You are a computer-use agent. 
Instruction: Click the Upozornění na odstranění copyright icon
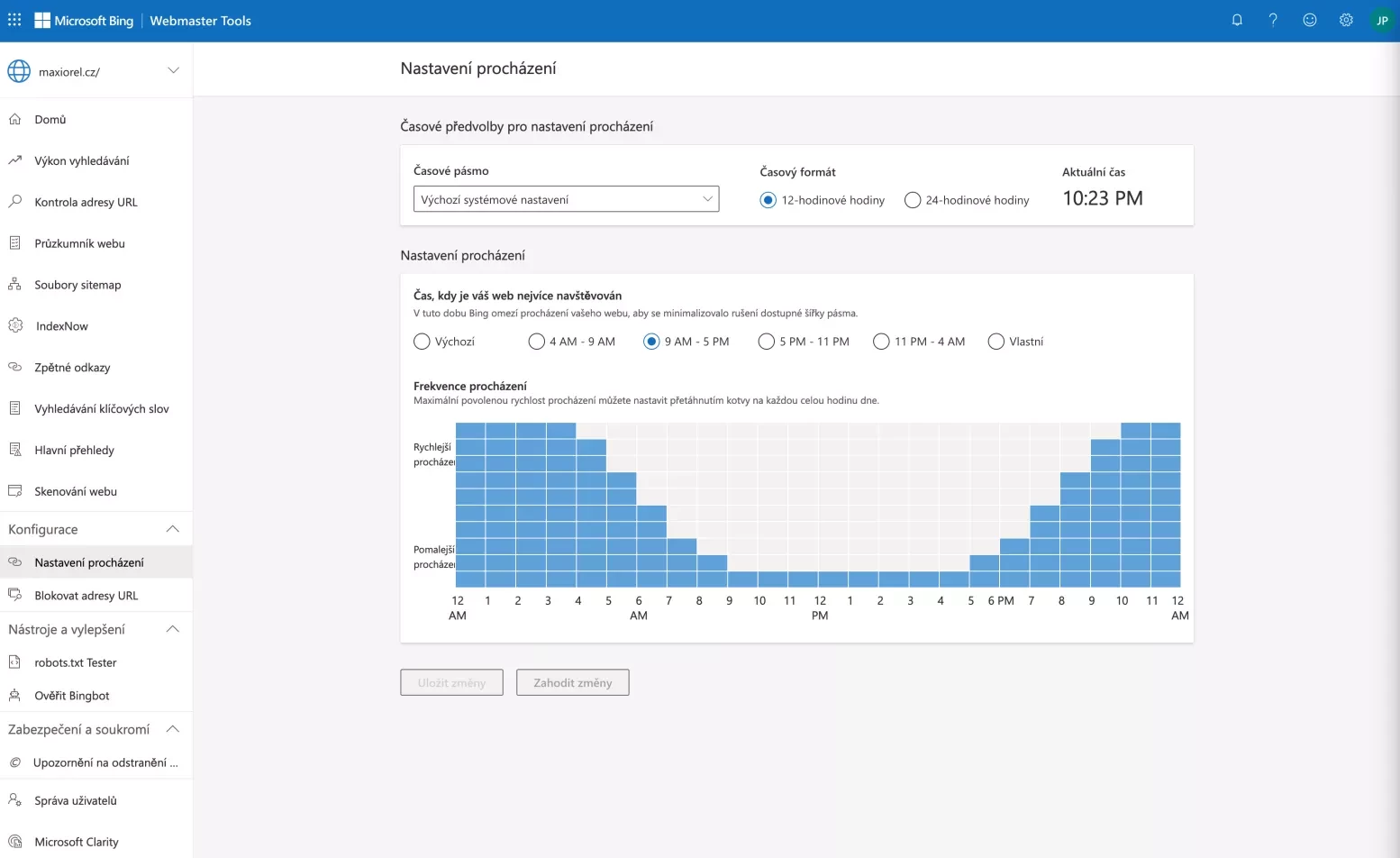(15, 762)
